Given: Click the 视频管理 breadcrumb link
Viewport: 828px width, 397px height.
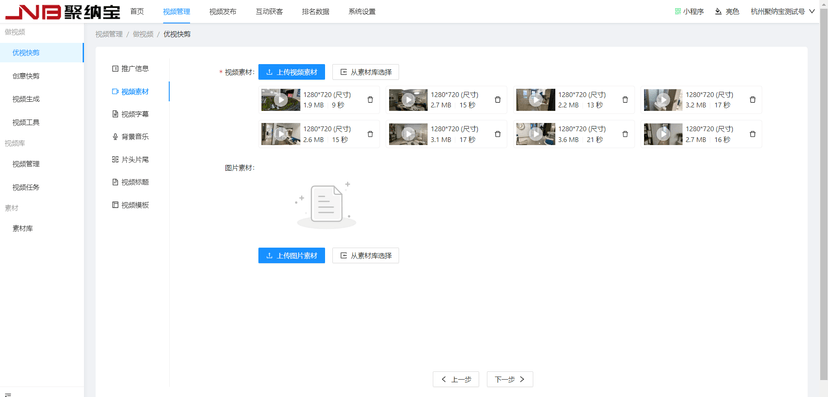Looking at the screenshot, I should click(109, 34).
